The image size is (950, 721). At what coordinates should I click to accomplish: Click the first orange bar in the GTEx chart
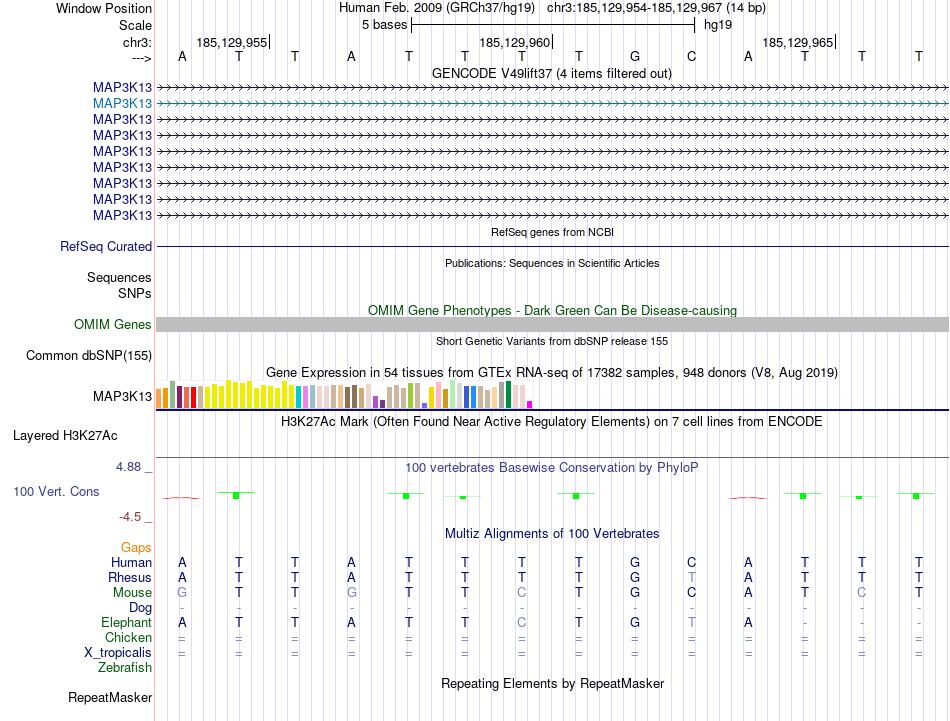(x=159, y=399)
